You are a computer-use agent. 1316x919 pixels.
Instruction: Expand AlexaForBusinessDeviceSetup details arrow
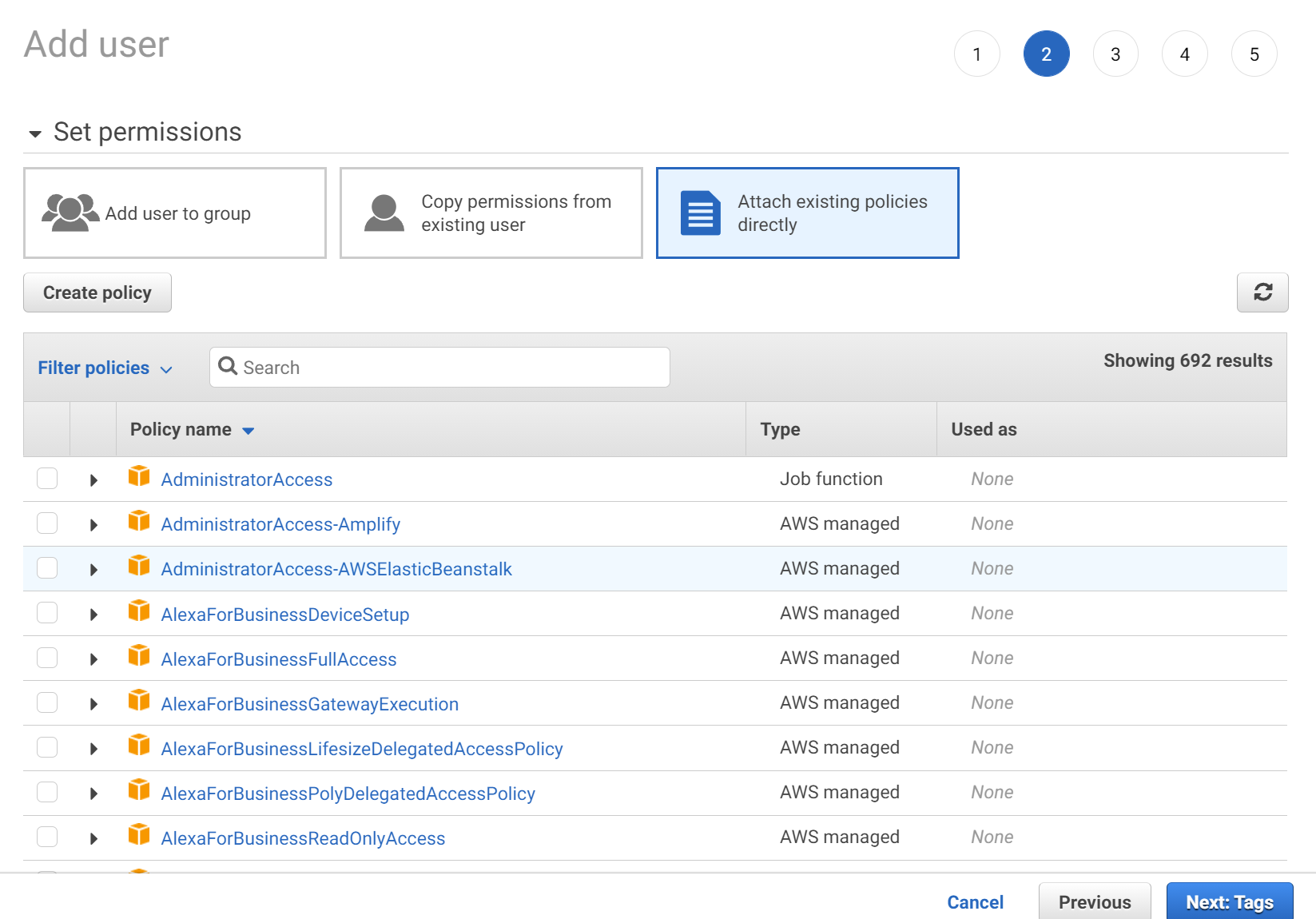[x=93, y=615]
